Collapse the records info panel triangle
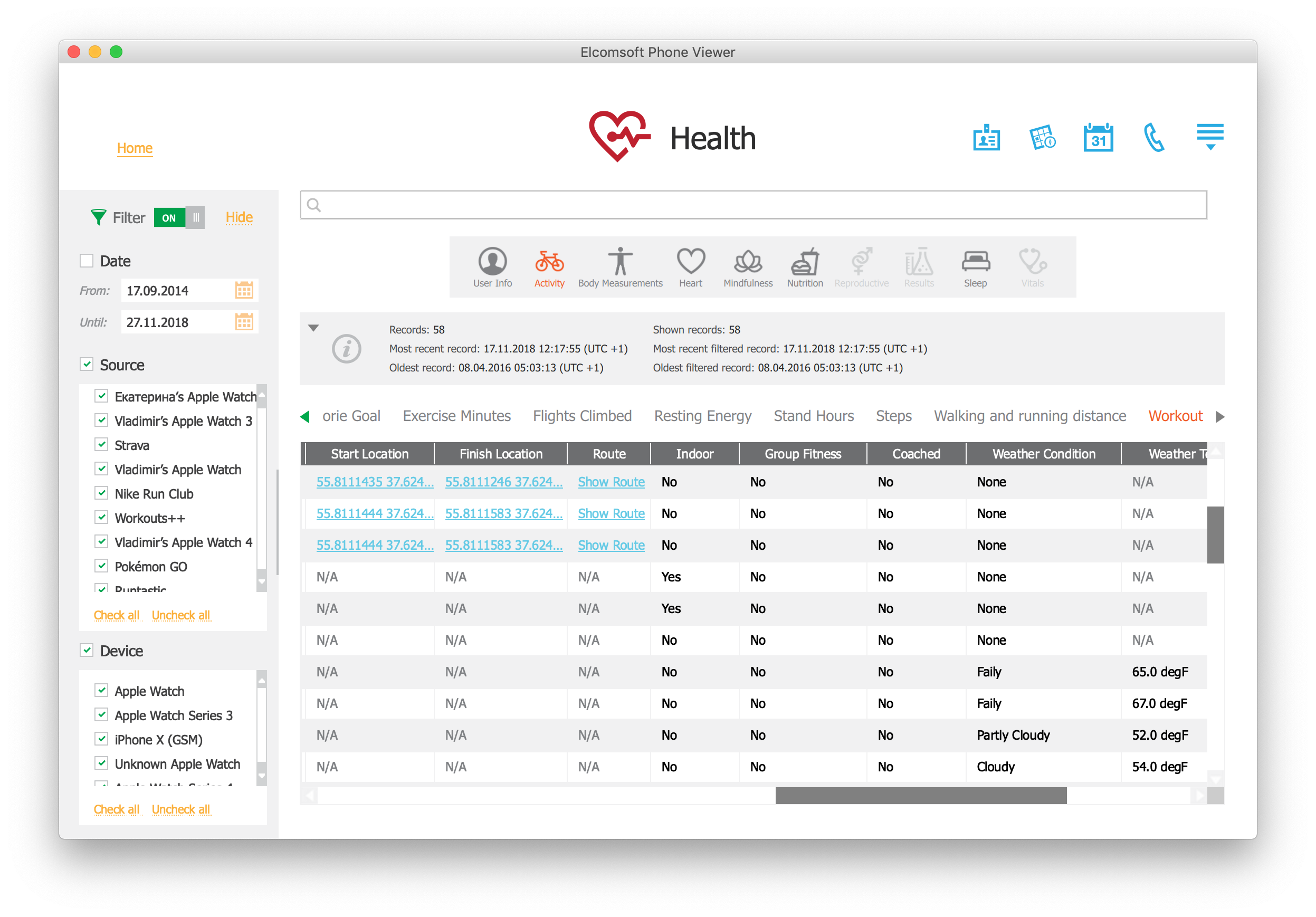The image size is (1316, 917). [313, 328]
